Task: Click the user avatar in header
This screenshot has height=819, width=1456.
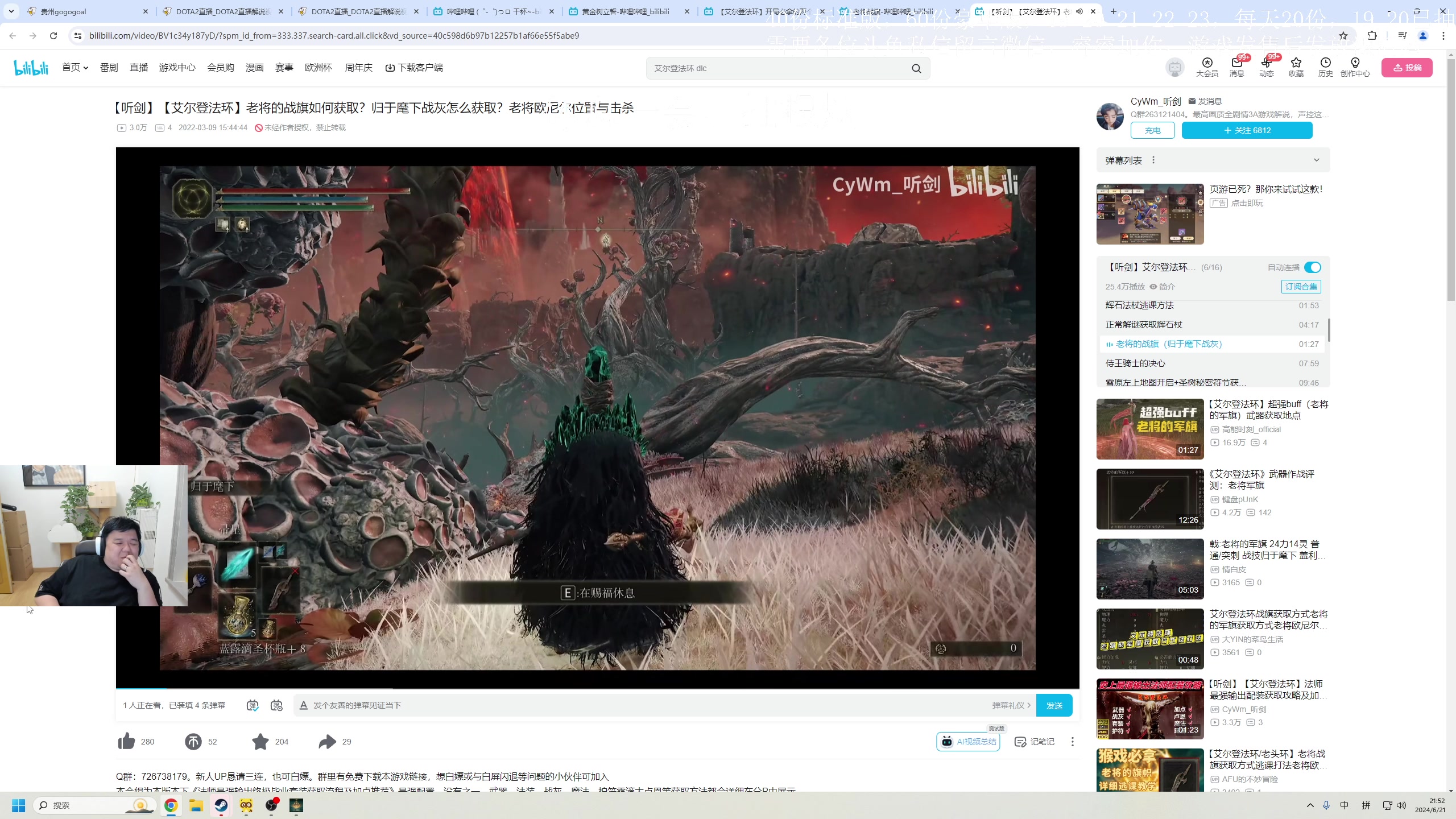Action: [1174, 68]
